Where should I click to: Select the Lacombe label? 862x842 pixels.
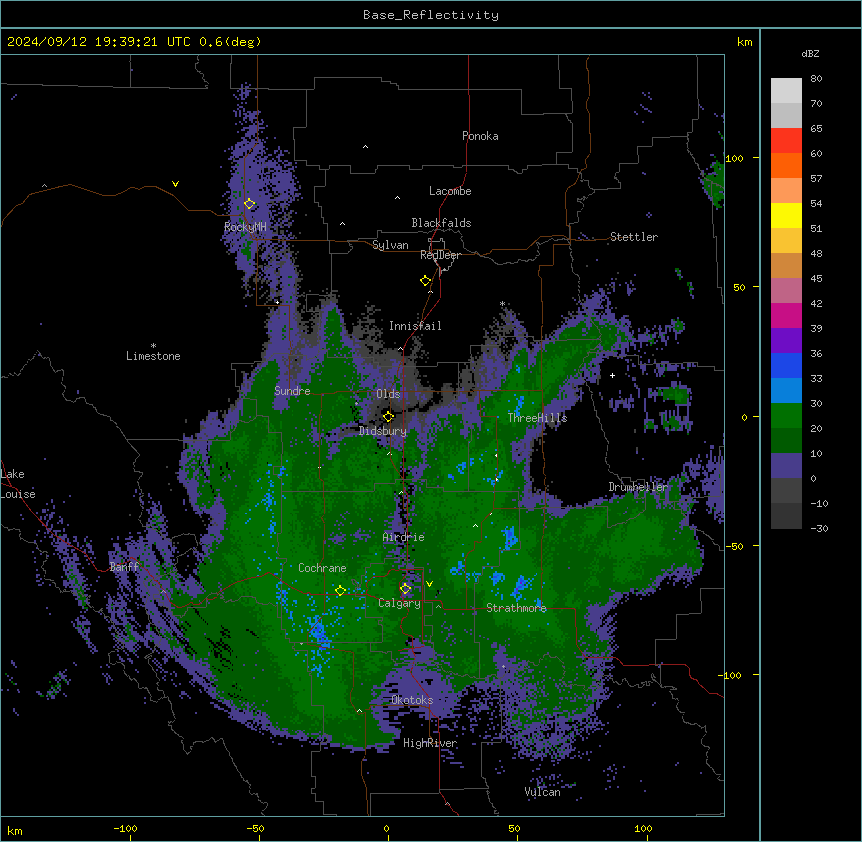click(x=450, y=191)
